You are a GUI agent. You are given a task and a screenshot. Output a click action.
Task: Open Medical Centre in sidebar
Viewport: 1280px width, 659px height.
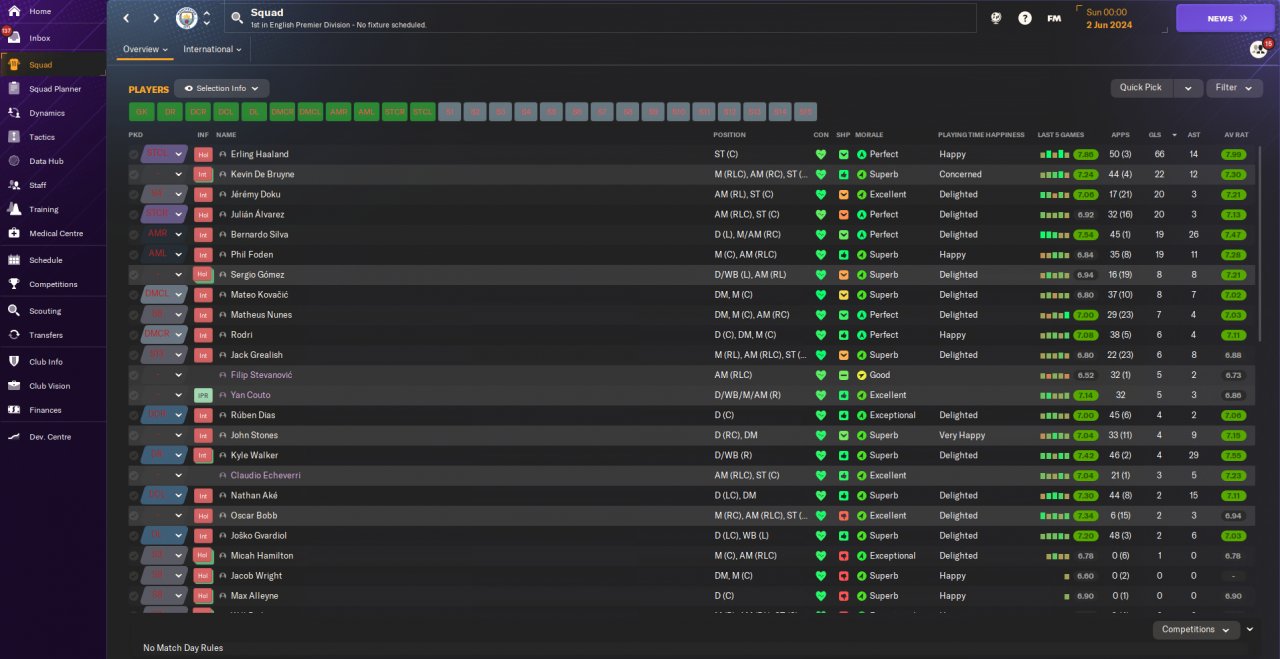(56, 233)
